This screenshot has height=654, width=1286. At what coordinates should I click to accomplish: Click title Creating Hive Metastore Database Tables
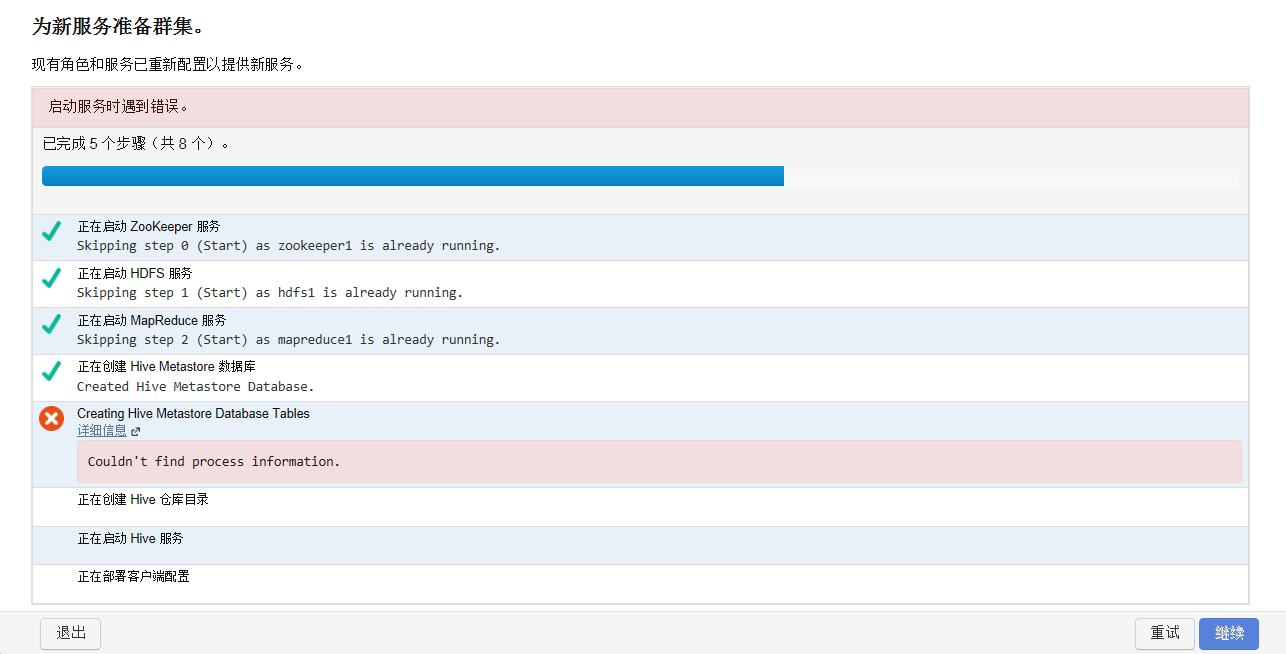click(x=194, y=414)
